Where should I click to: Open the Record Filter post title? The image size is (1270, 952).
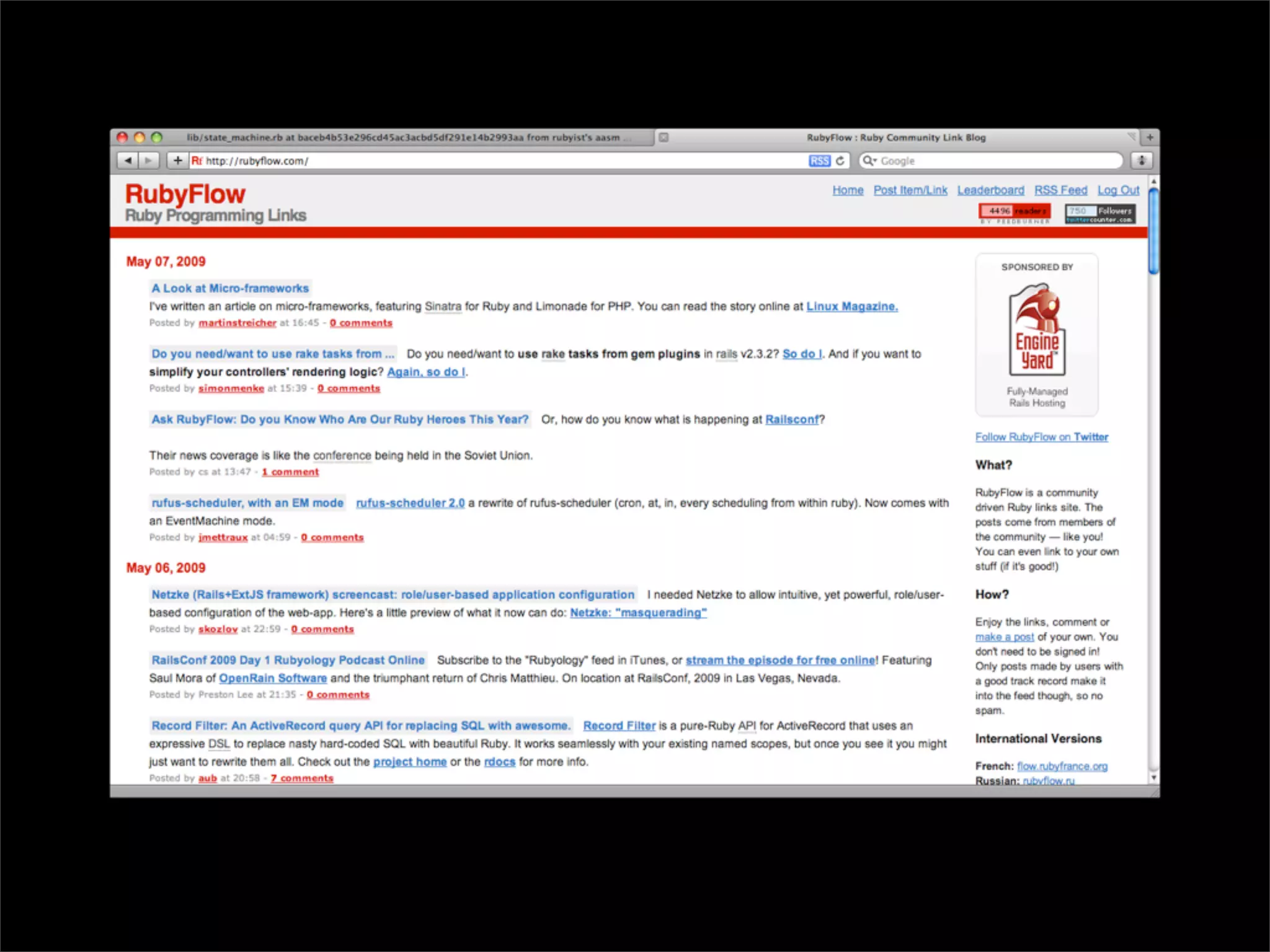coord(361,726)
